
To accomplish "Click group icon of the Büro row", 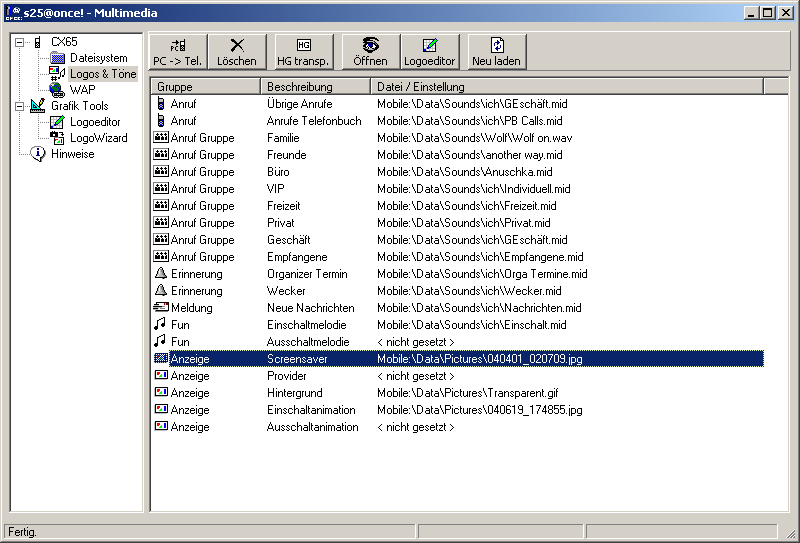I will tap(161, 171).
